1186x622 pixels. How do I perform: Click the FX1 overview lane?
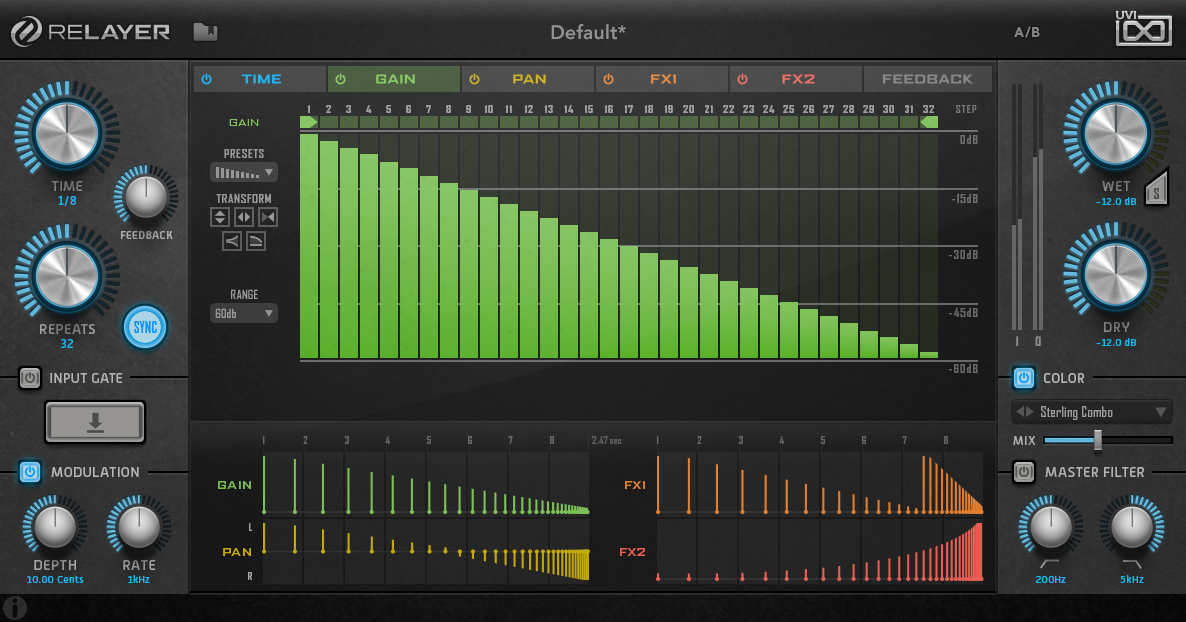coord(819,484)
